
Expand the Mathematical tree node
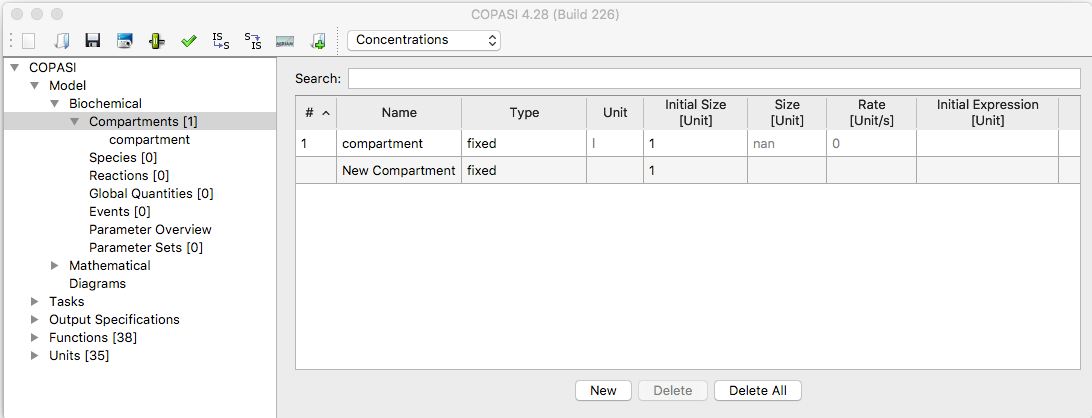click(54, 265)
